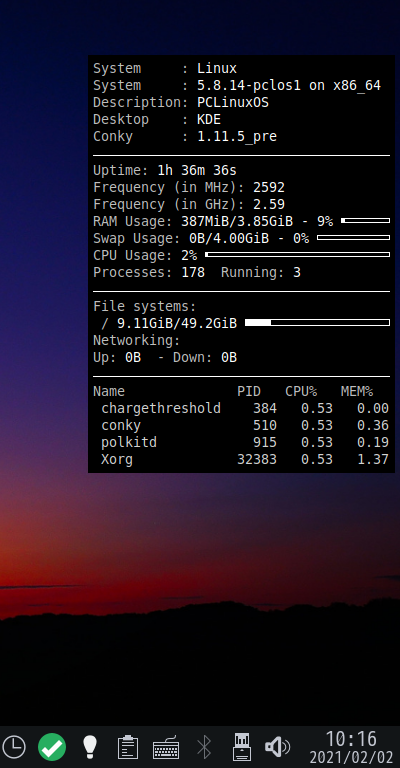Click the root file system usage bar

(317, 322)
